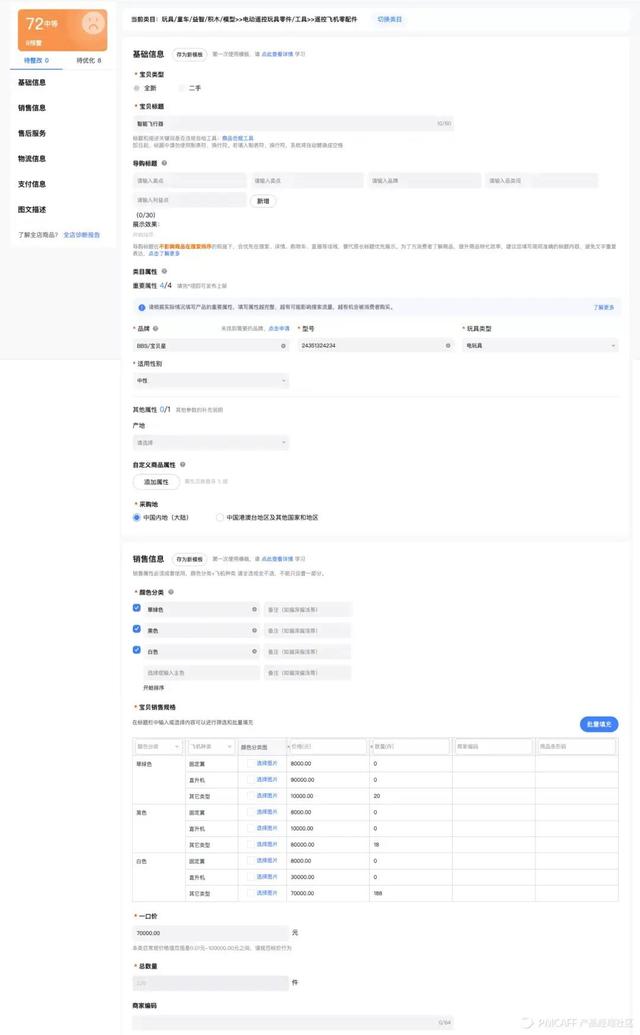
Task: Click help icon beside 颜色分类
Action: pyautogui.click(x=171, y=592)
